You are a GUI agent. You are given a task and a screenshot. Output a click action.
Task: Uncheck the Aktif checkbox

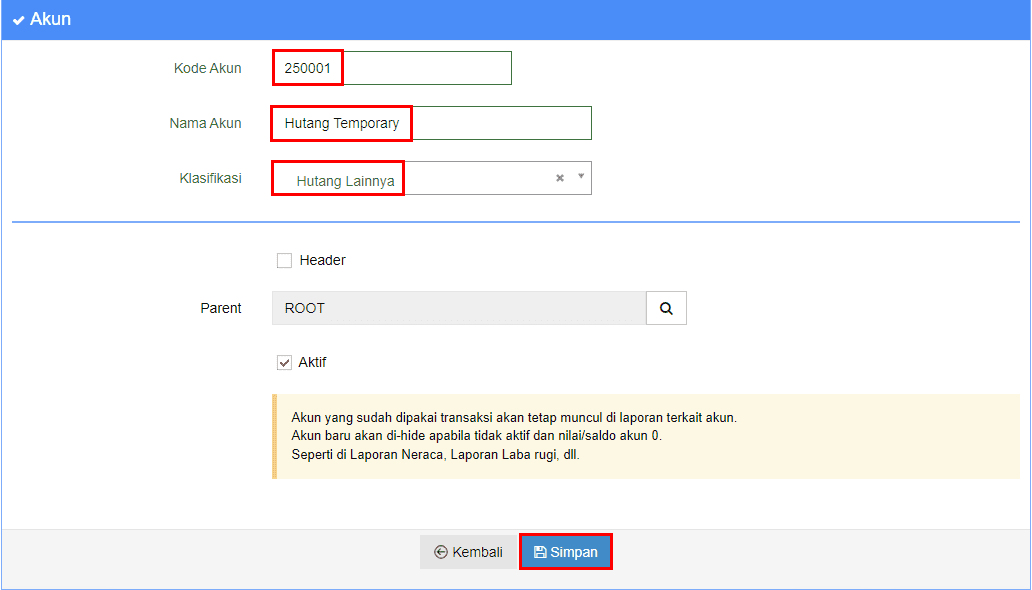tap(284, 363)
